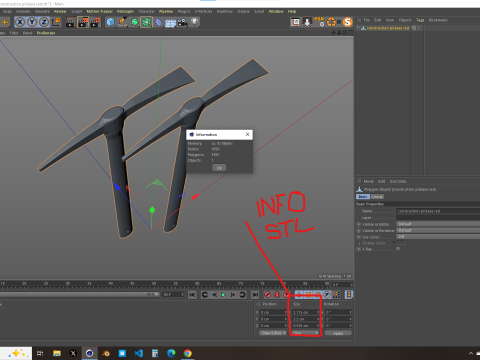480x360 pixels.
Task: Open Object Manager Tags menu
Action: click(420, 20)
